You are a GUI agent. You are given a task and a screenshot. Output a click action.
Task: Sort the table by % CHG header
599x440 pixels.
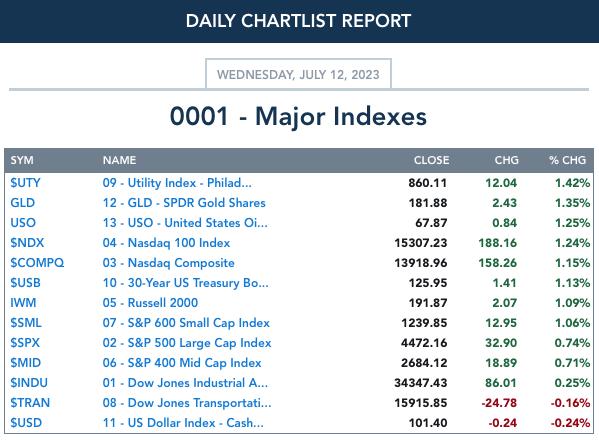click(567, 160)
